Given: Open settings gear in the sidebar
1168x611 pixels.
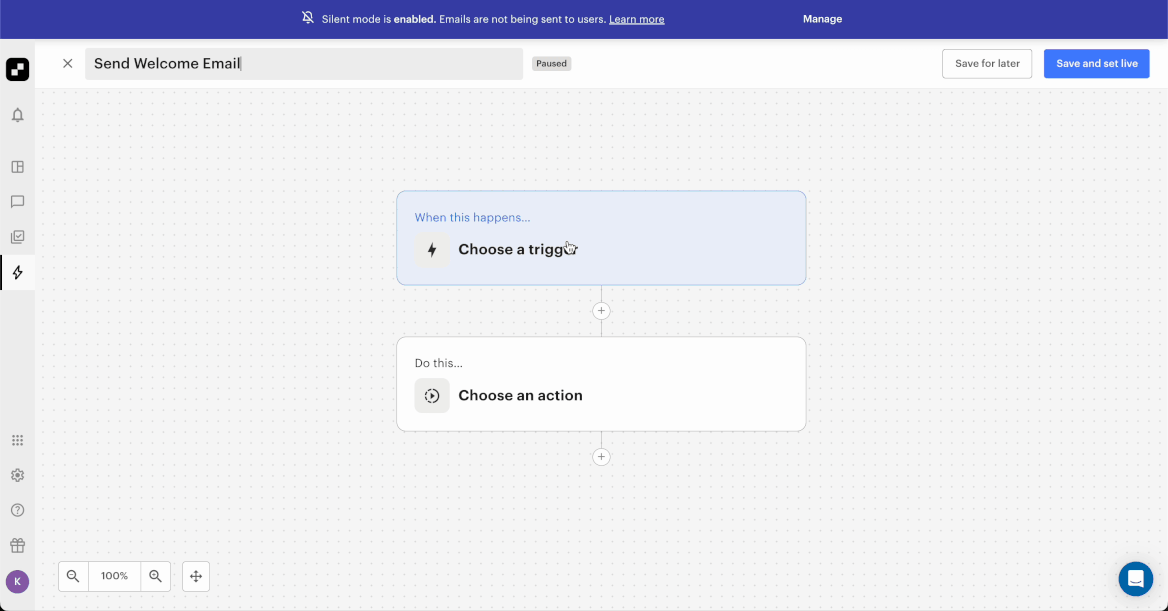Looking at the screenshot, I should point(17,475).
